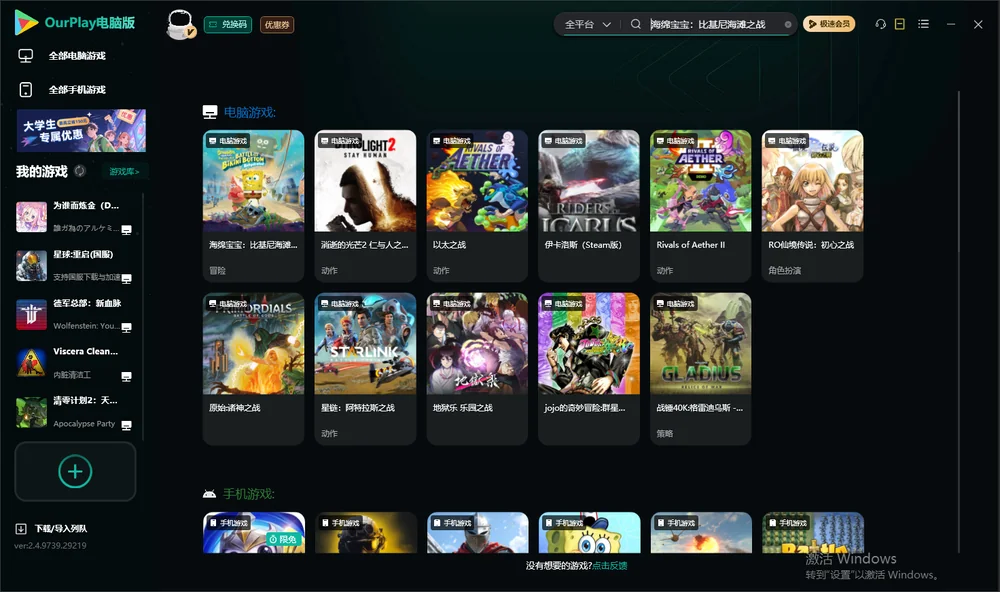1000x592 pixels.
Task: Open the 地狱乐 乐园之战 card
Action: [x=477, y=368]
